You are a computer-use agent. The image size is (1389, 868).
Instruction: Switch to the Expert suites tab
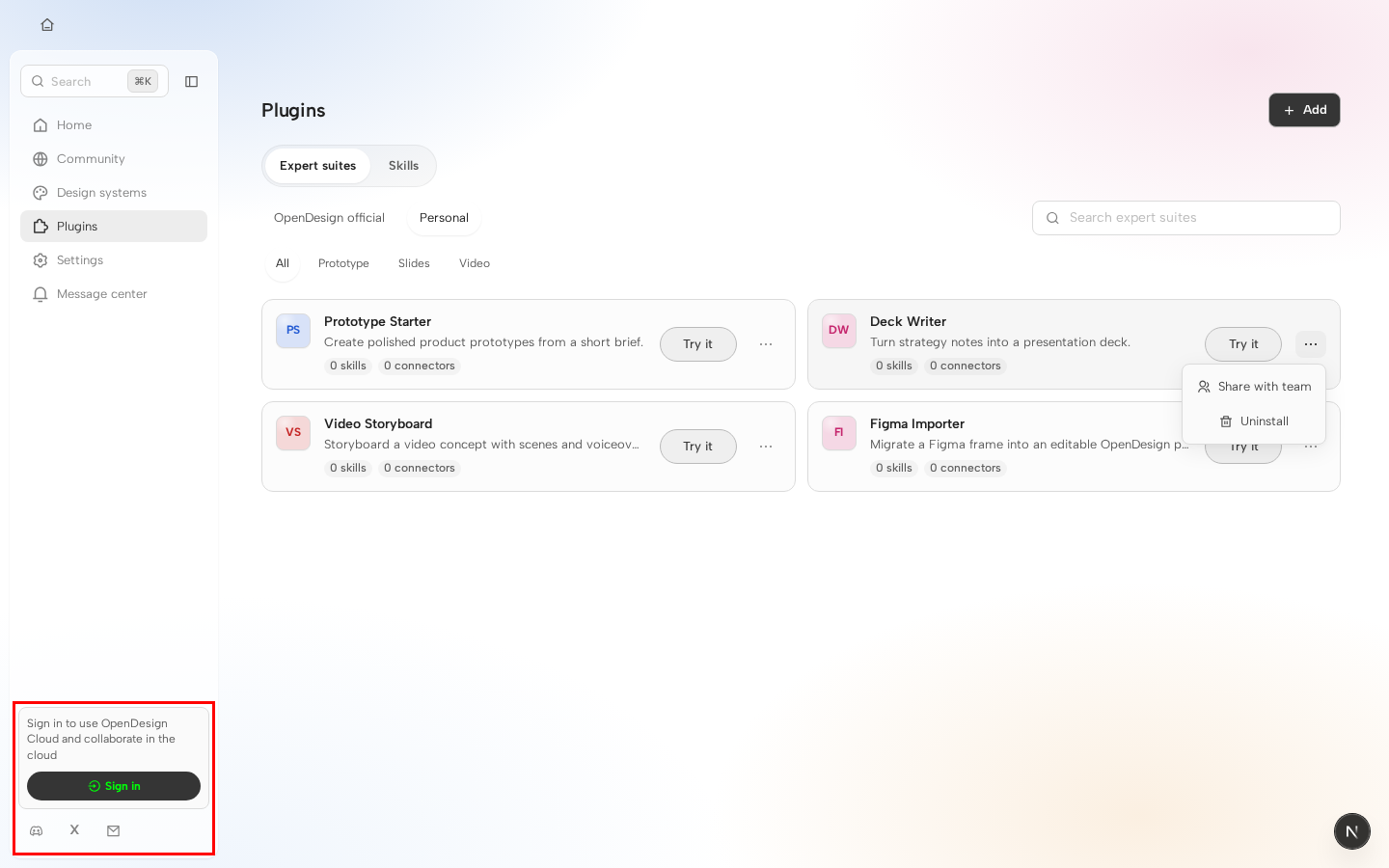[x=317, y=166]
